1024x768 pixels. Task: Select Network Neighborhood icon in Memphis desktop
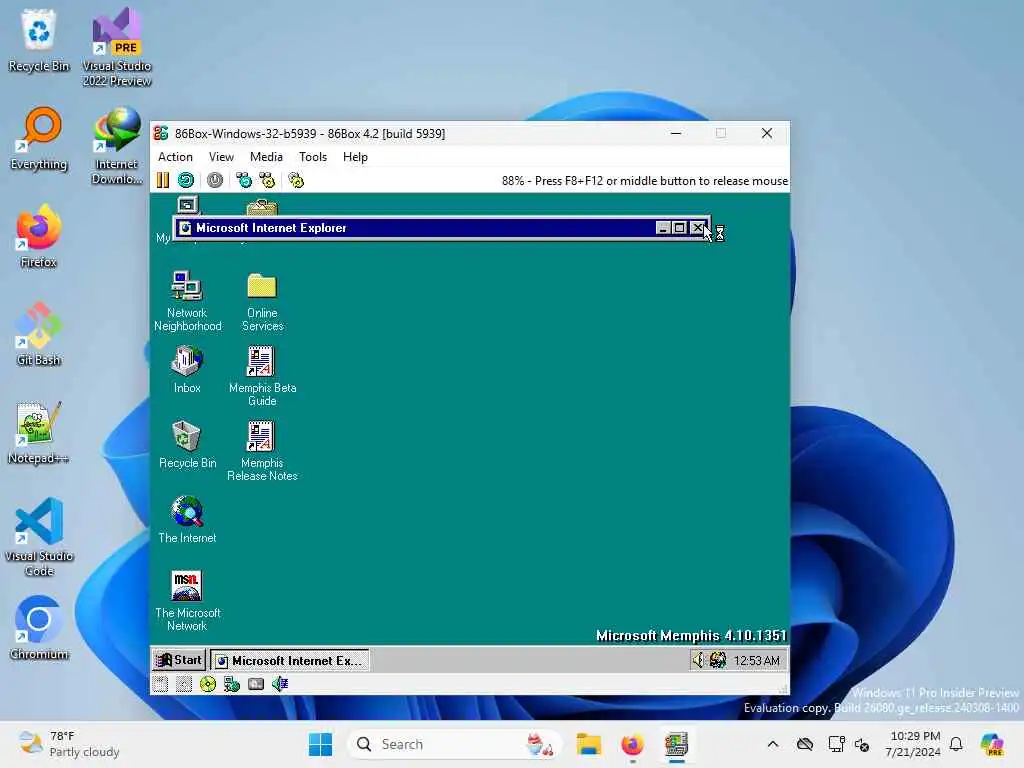(187, 301)
